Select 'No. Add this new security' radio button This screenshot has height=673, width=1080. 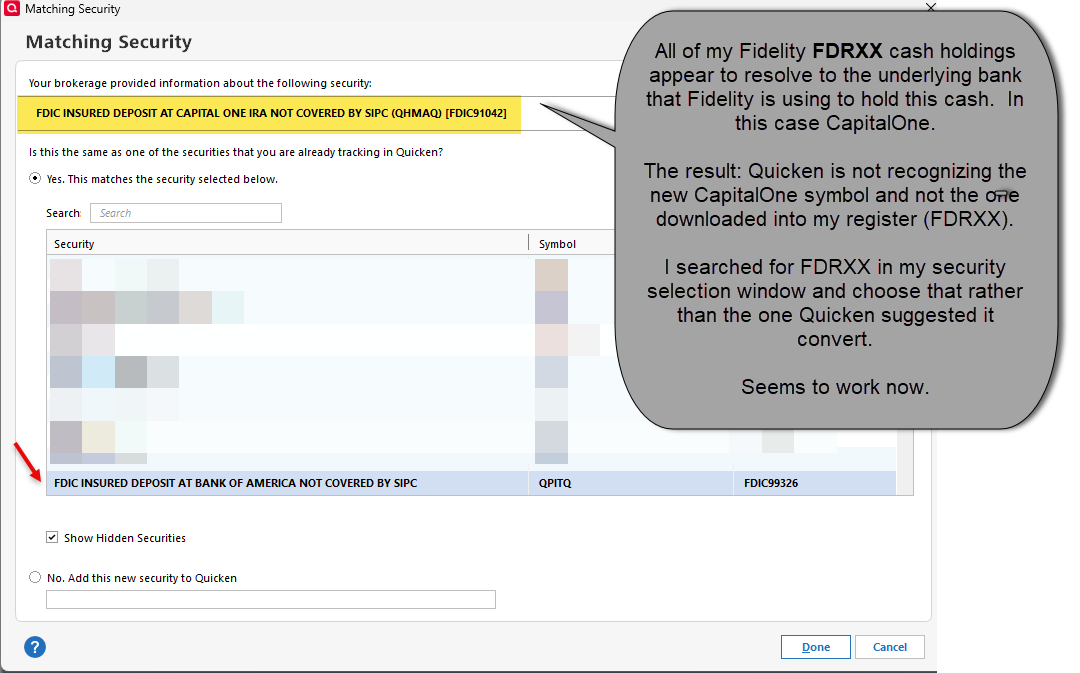[34, 577]
